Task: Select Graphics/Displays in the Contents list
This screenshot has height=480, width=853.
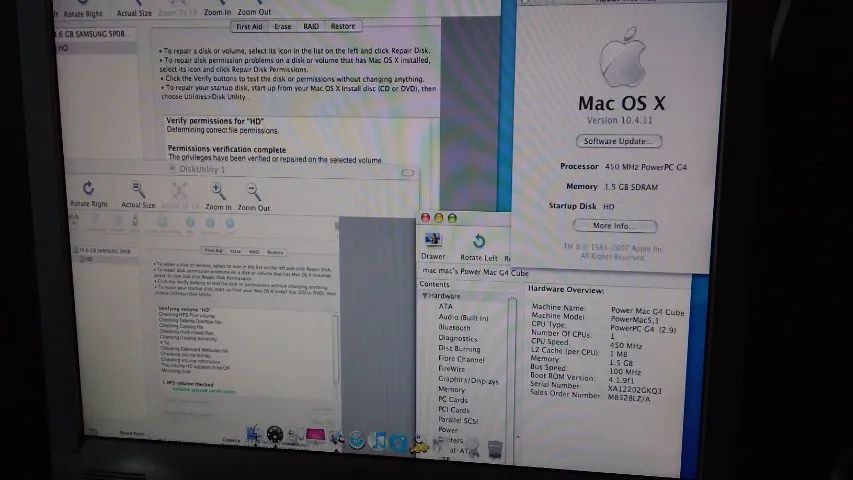Action: point(468,380)
